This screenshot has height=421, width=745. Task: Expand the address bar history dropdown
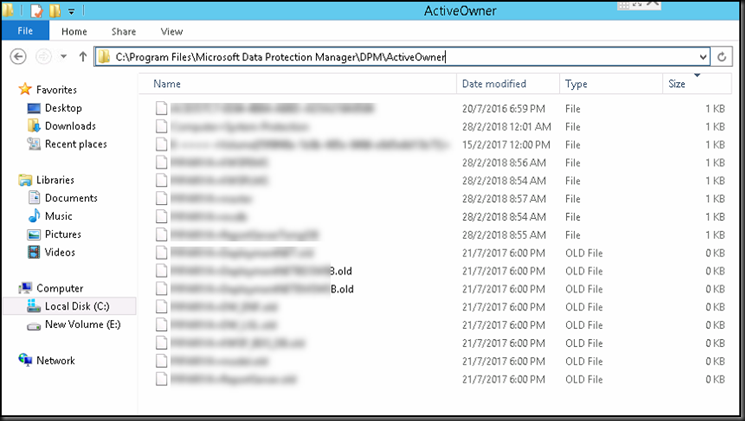pos(703,57)
